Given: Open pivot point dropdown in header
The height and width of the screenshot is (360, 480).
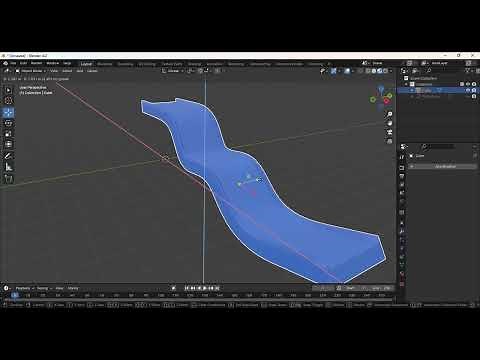Looking at the screenshot, I should pyautogui.click(x=190, y=71).
